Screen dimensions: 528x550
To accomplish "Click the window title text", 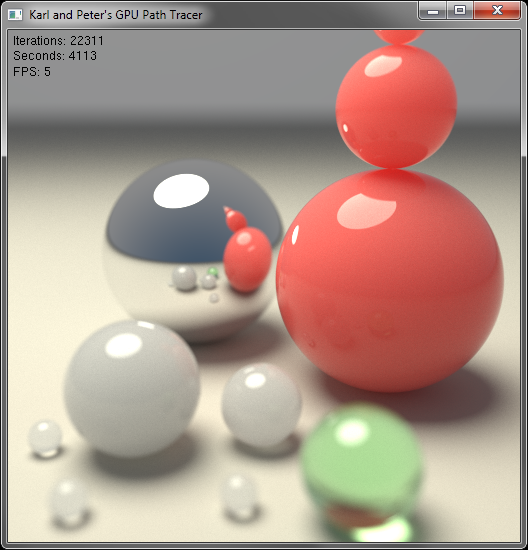I will [115, 15].
